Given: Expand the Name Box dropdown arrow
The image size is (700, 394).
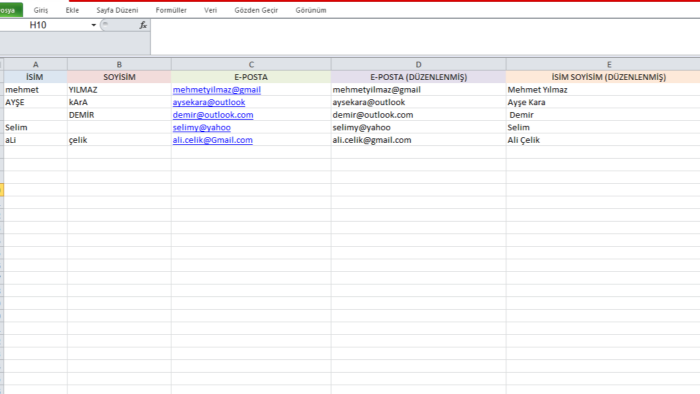Looking at the screenshot, I should [94, 25].
